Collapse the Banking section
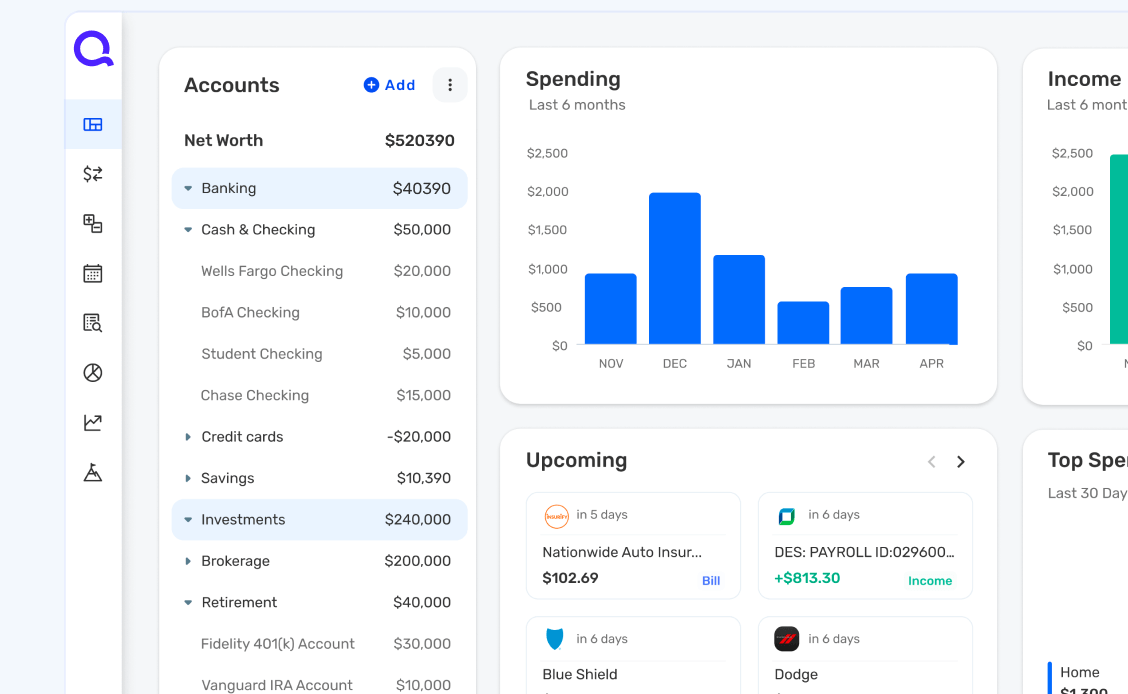This screenshot has height=694, width=1128. 188,188
